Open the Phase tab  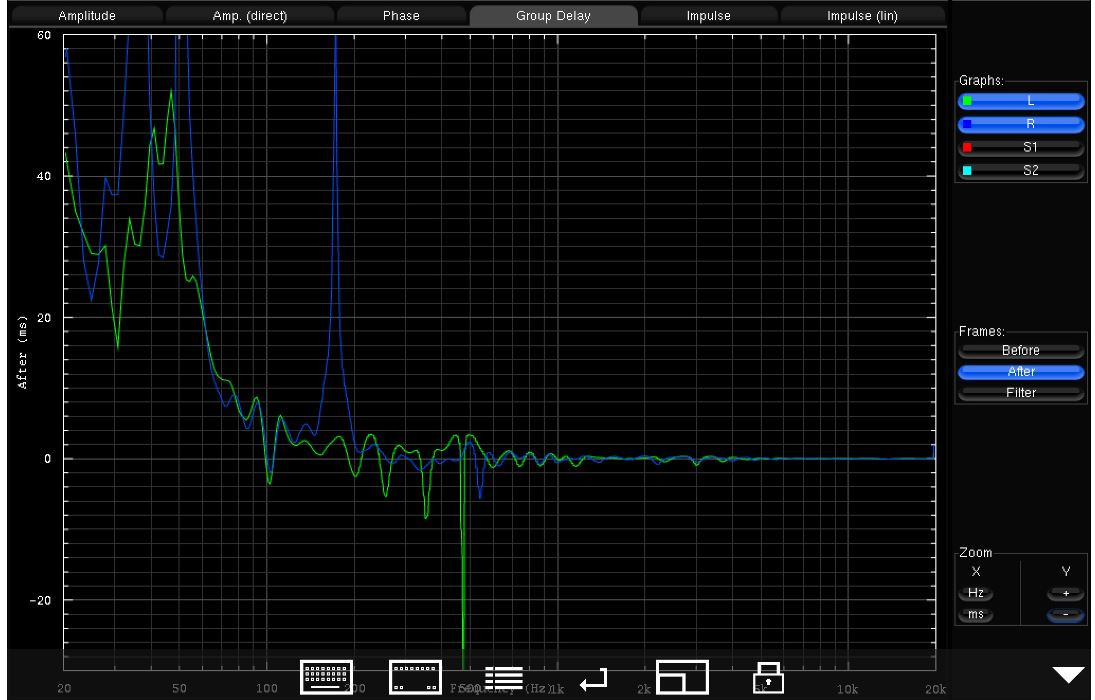[x=401, y=16]
